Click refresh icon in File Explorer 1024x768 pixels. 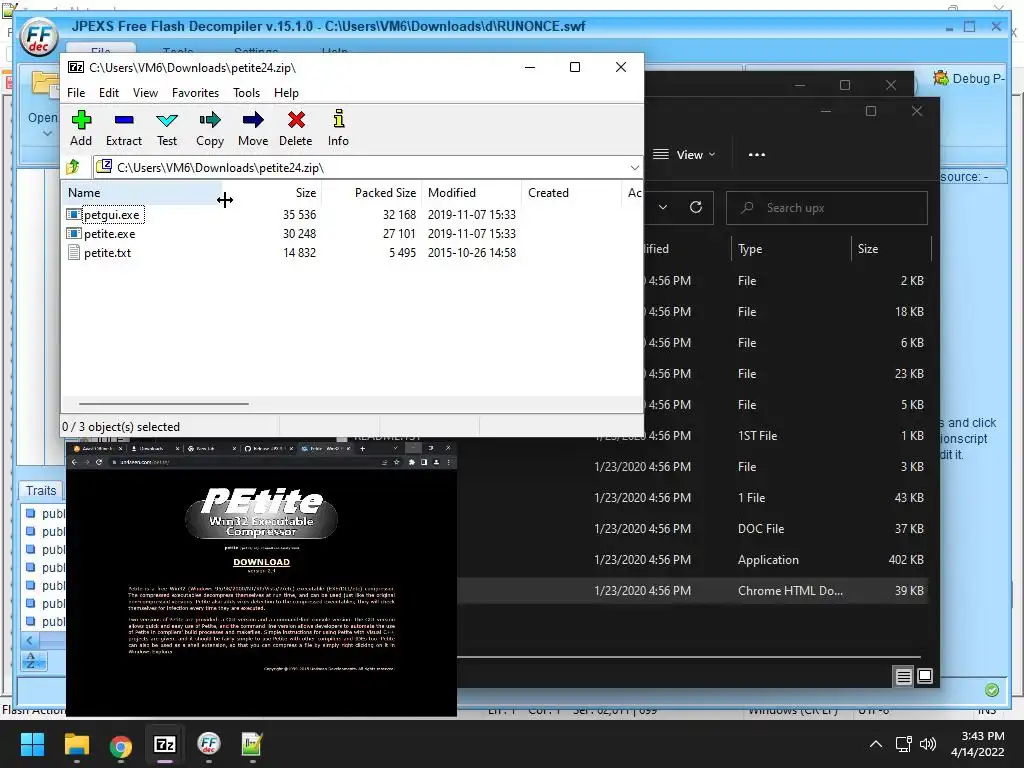696,208
